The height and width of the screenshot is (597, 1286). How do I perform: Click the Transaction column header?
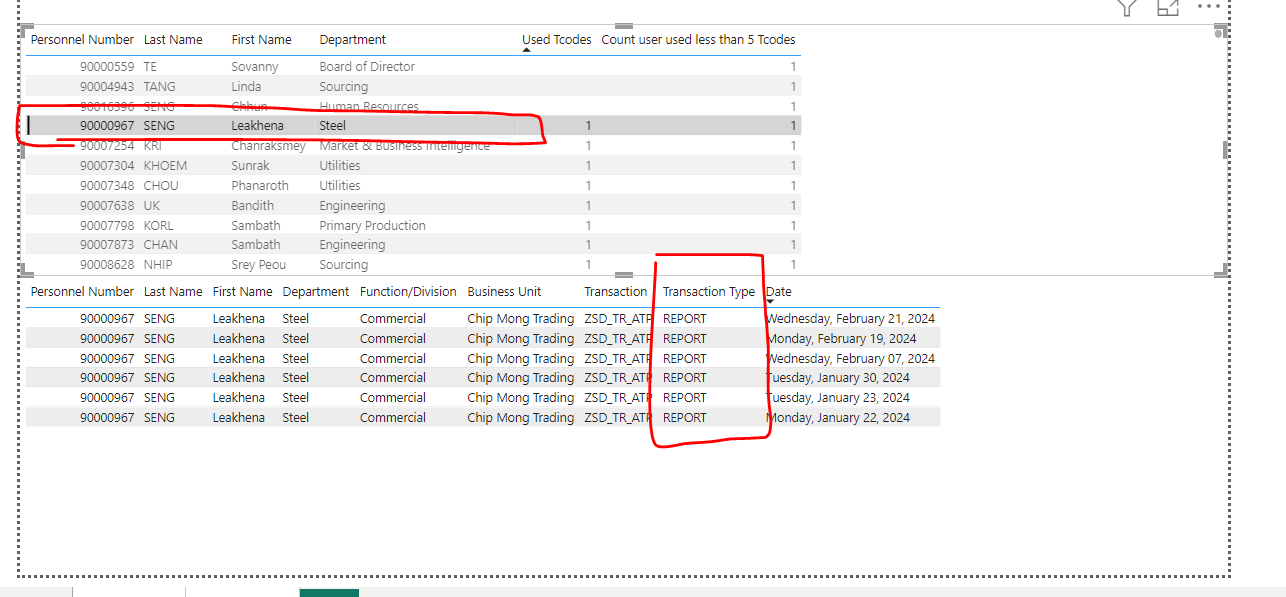coord(616,292)
